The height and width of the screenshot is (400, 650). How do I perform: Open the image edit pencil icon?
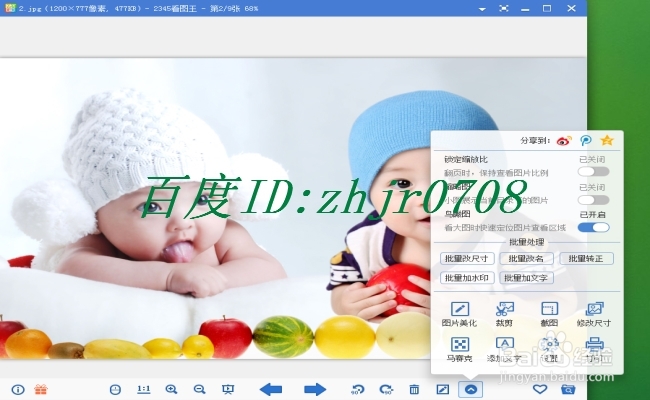tap(442, 389)
